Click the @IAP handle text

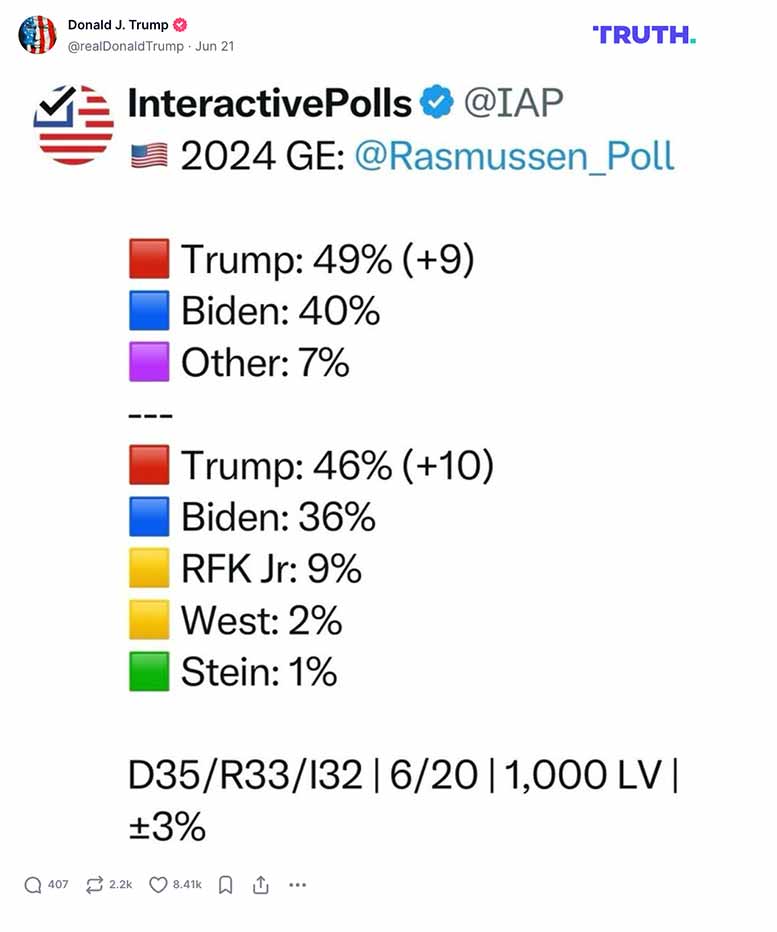click(x=518, y=100)
